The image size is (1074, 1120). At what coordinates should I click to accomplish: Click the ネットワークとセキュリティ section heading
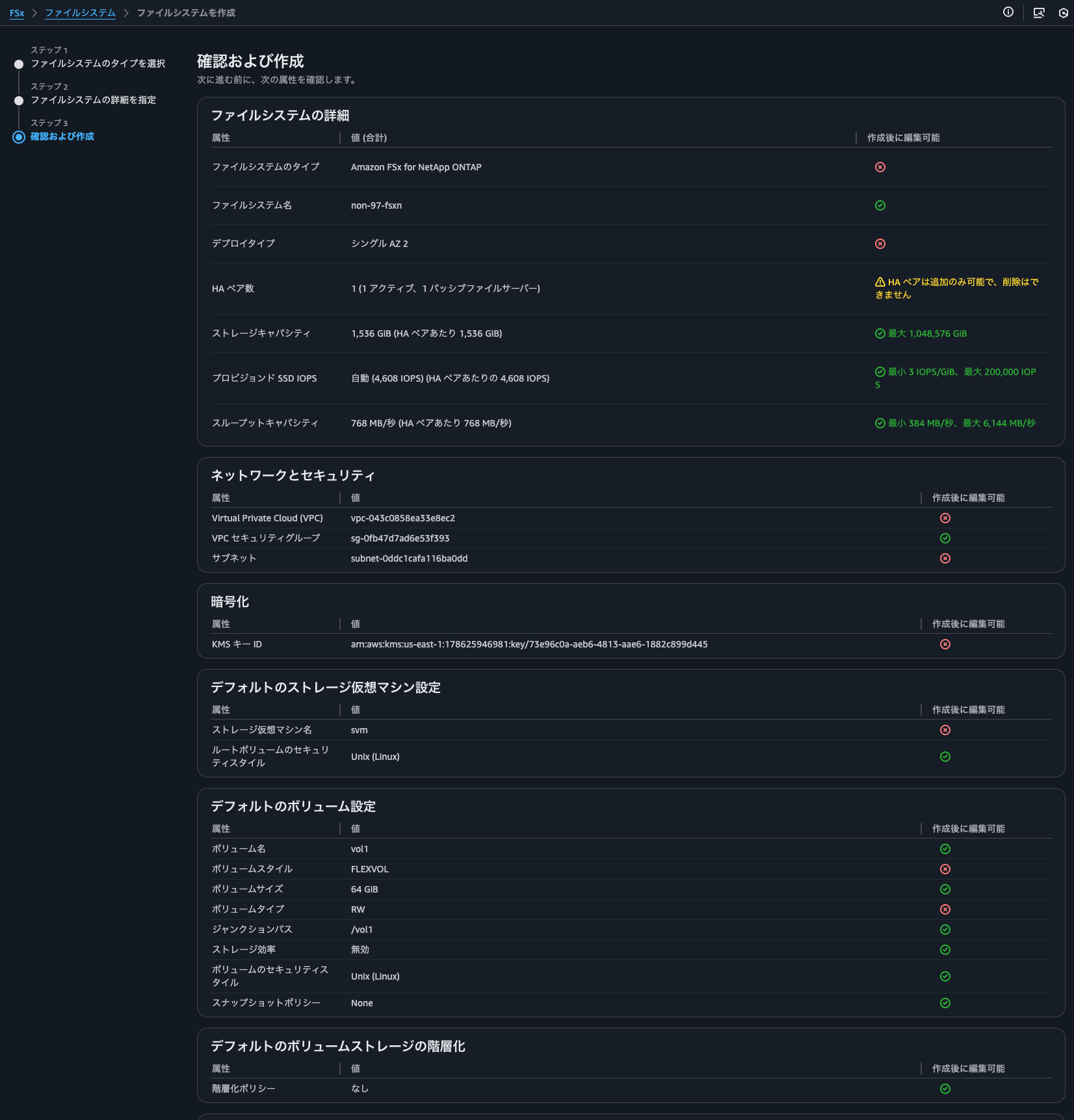click(x=293, y=476)
